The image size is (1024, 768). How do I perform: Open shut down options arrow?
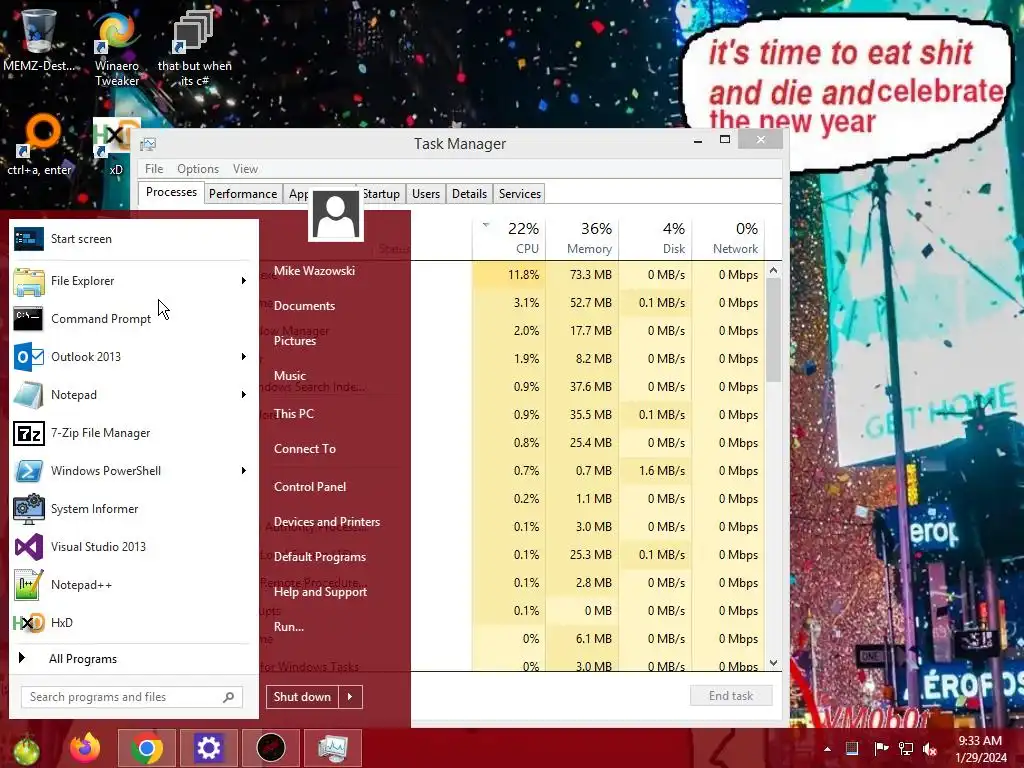[351, 697]
